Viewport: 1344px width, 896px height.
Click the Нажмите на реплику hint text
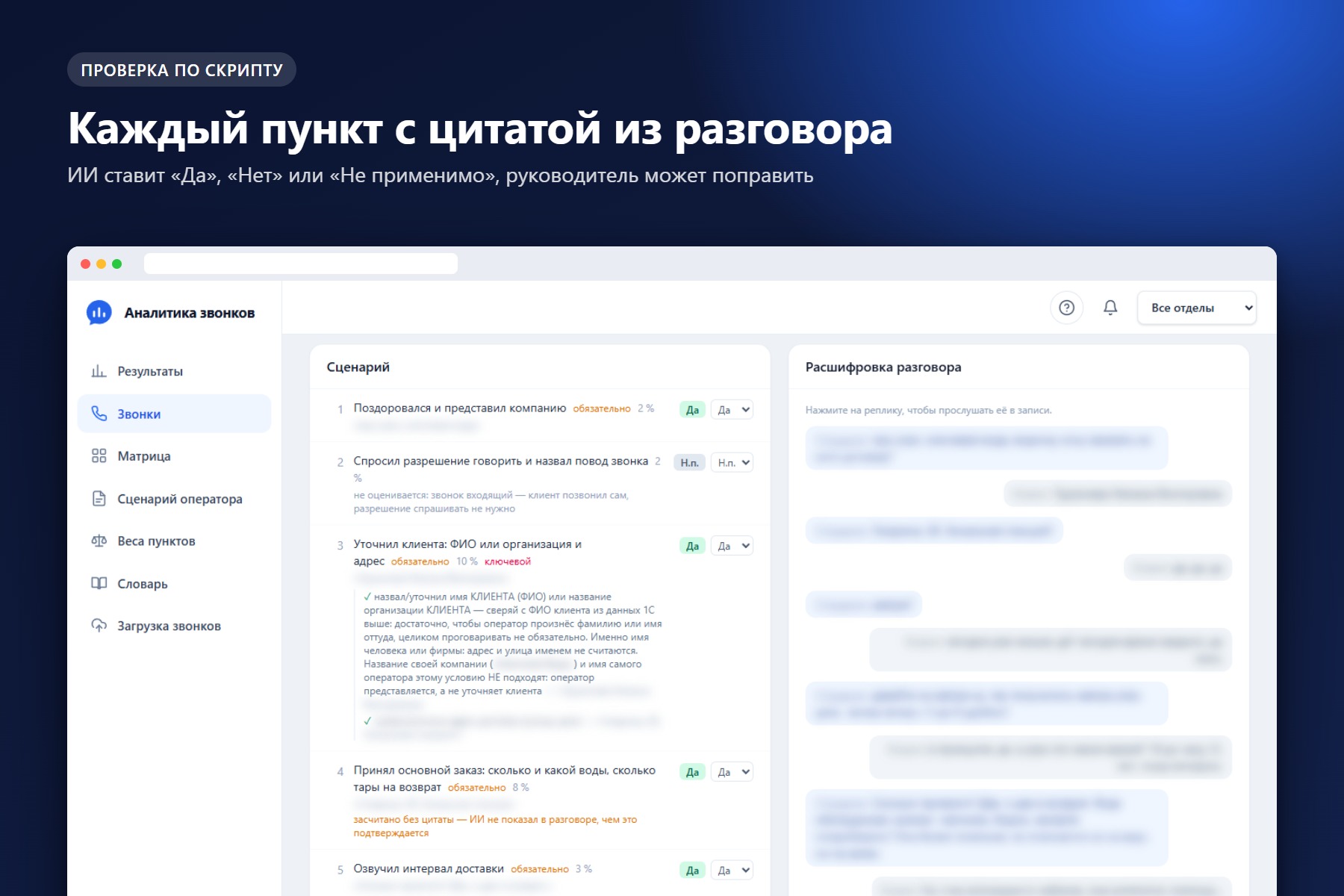(x=928, y=410)
